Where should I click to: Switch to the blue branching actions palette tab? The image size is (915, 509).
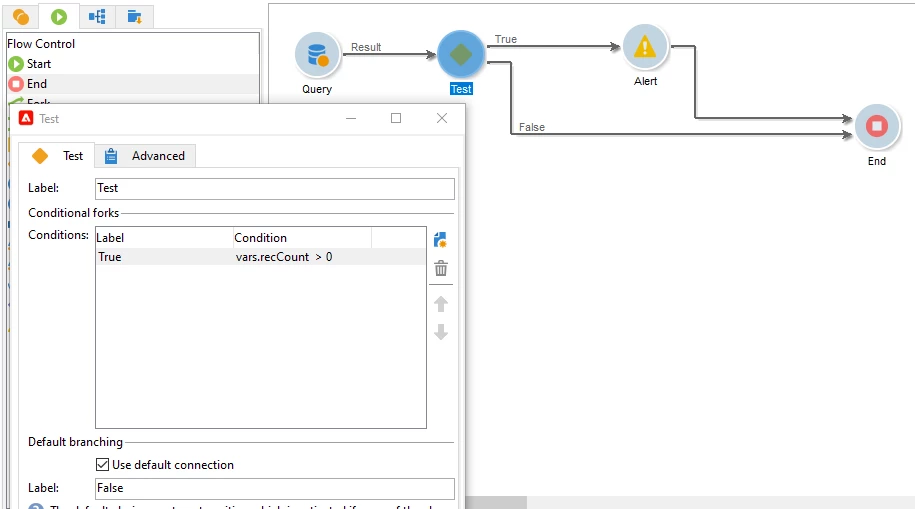97,17
